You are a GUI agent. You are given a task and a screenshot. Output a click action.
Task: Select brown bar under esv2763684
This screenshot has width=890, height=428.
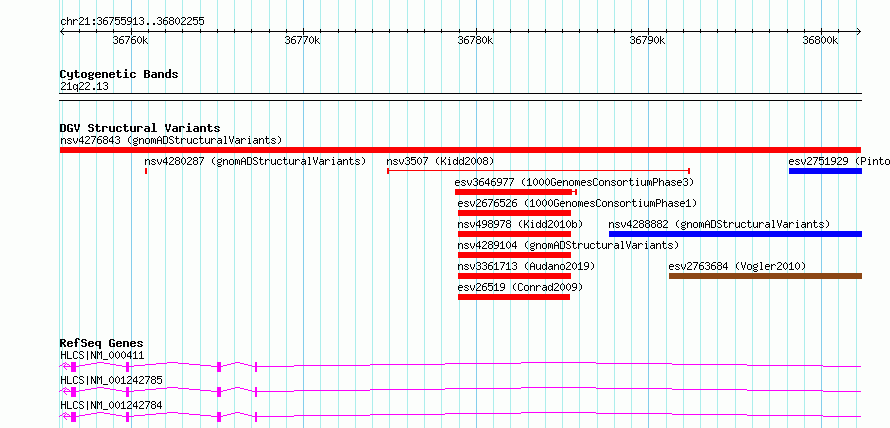tap(765, 276)
